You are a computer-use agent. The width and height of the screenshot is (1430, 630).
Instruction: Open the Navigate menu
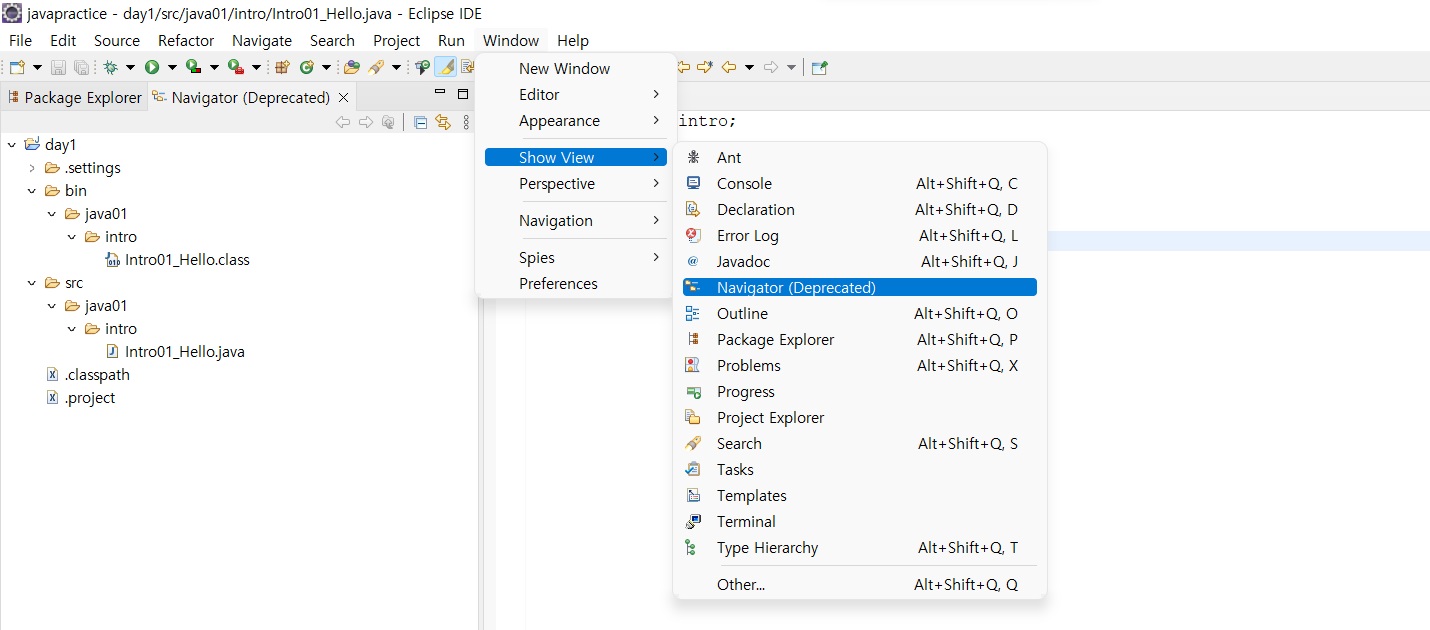[x=262, y=41]
